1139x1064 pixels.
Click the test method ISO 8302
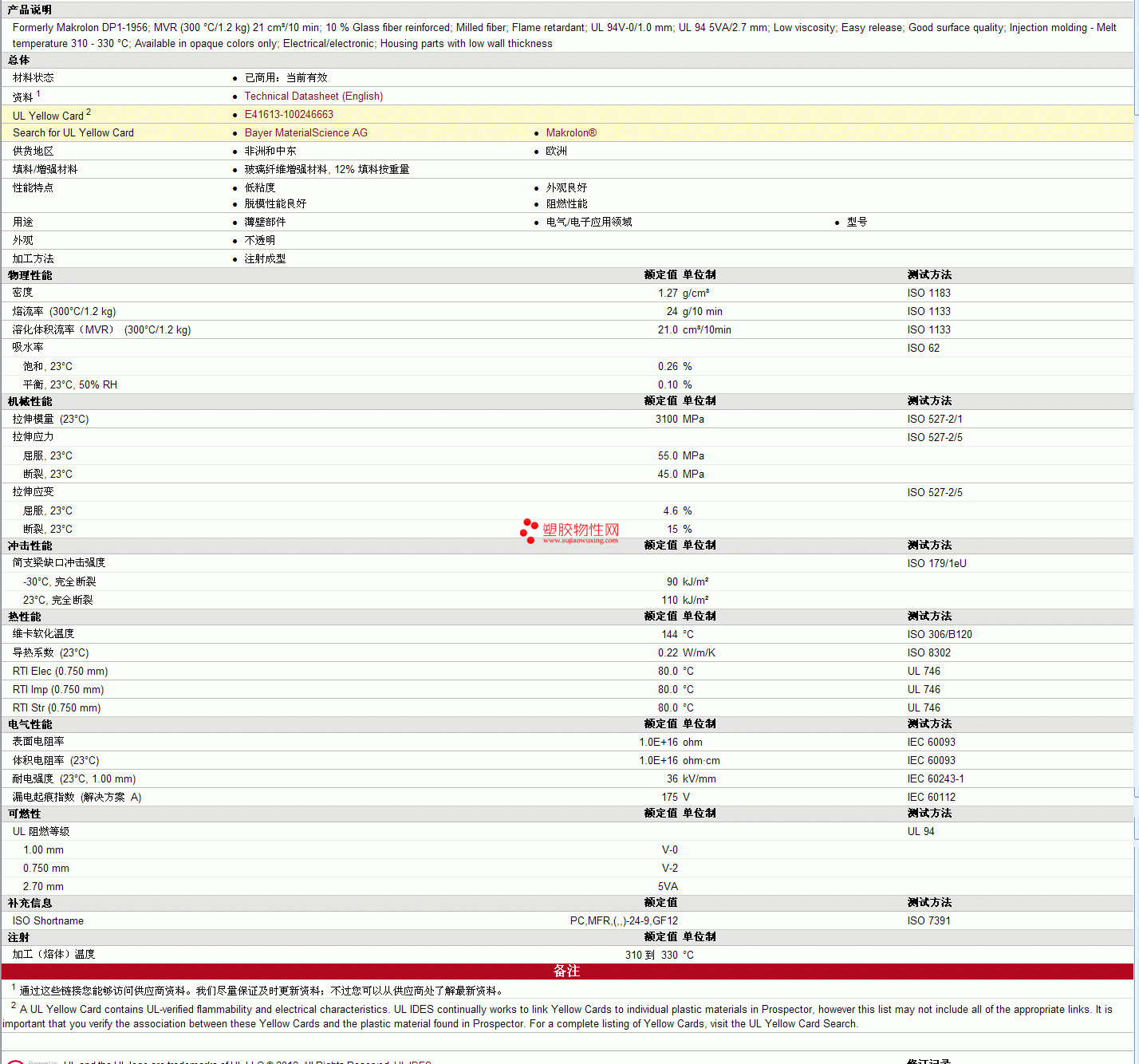[929, 653]
